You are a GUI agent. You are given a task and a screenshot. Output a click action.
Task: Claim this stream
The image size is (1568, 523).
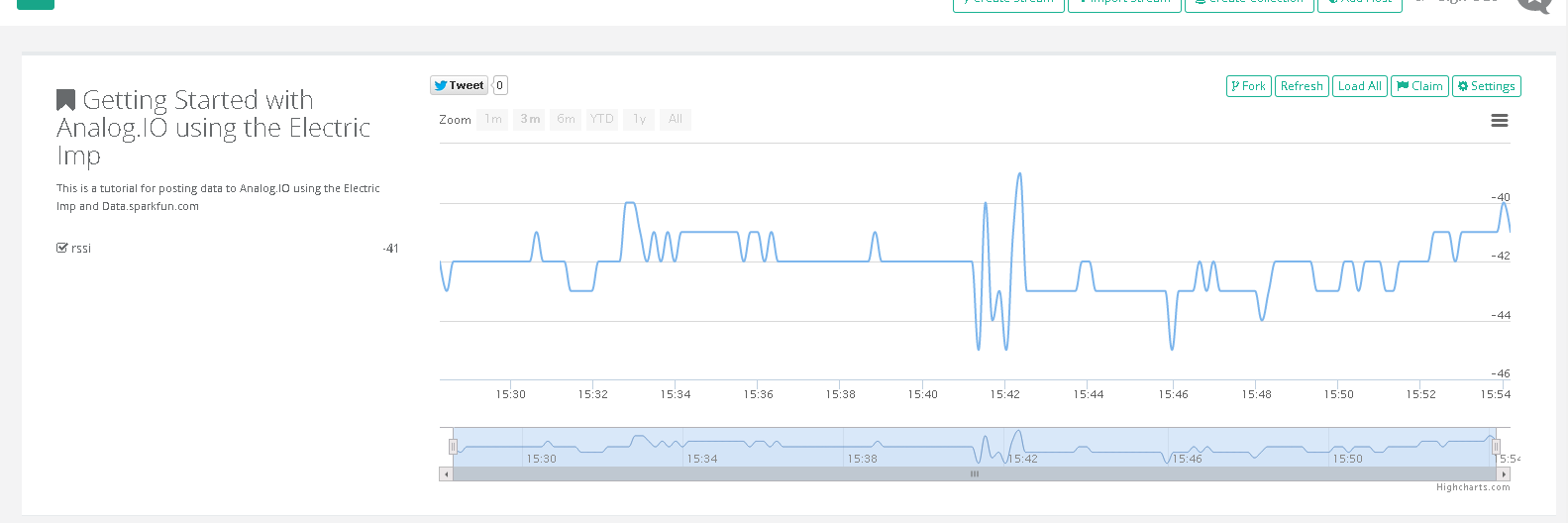1419,86
